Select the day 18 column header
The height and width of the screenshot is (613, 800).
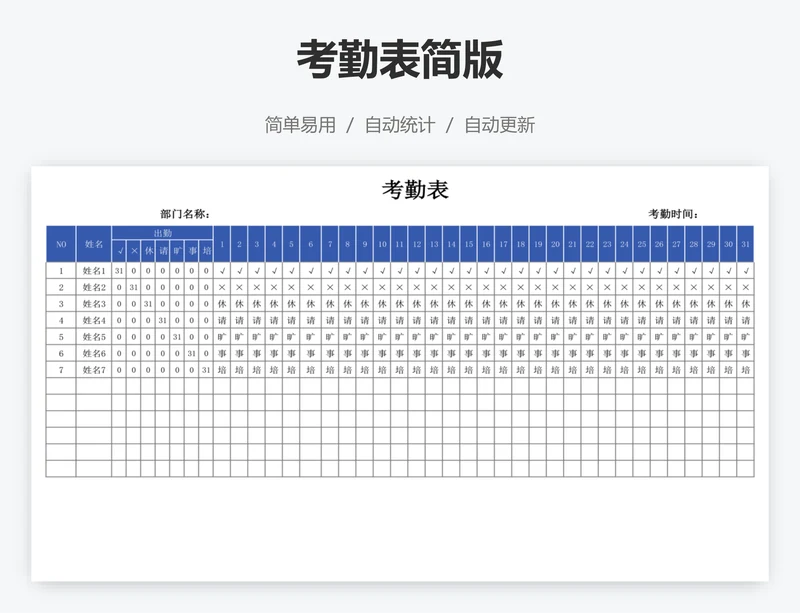[x=520, y=244]
